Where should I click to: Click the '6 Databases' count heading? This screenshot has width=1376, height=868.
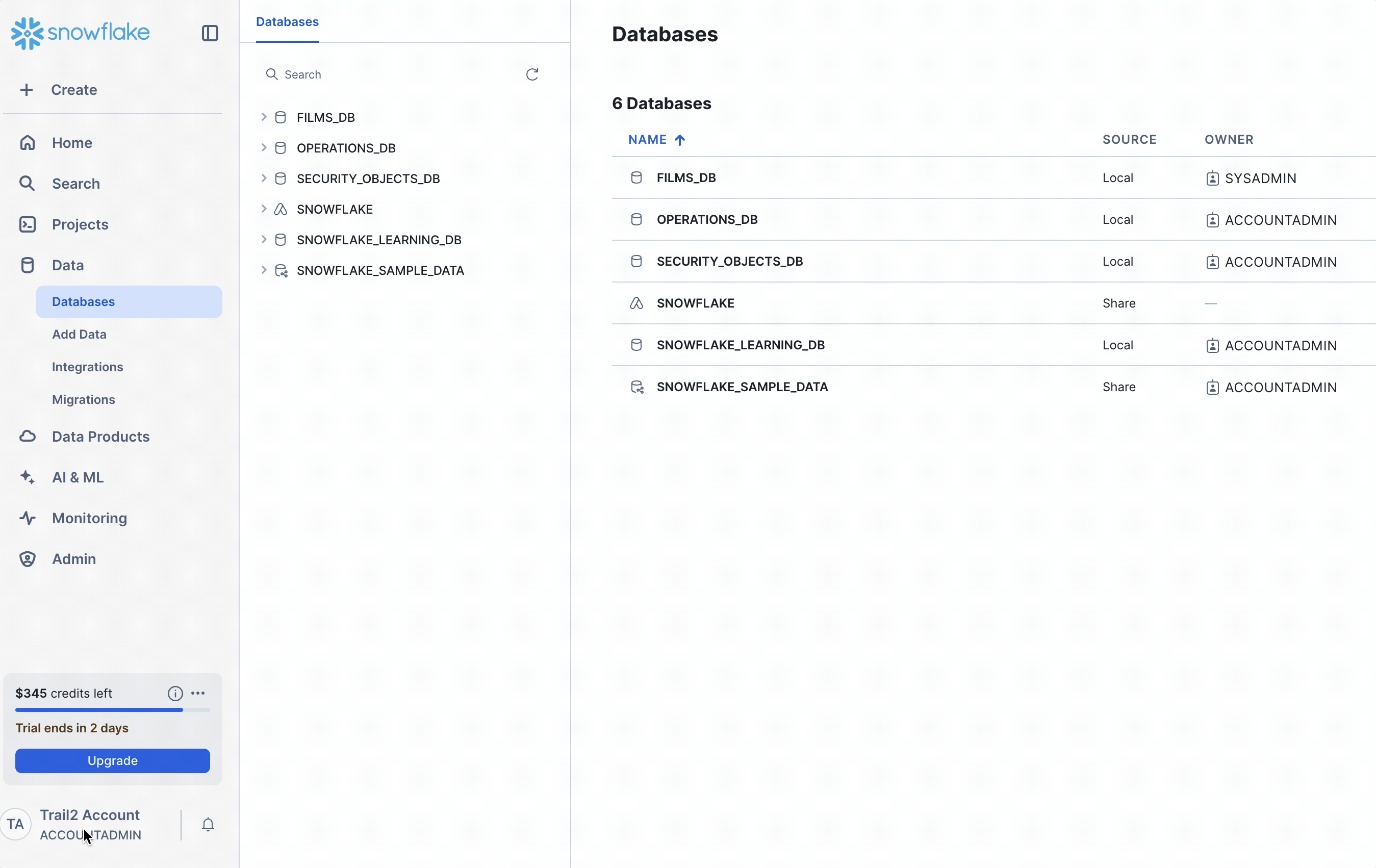point(661,104)
